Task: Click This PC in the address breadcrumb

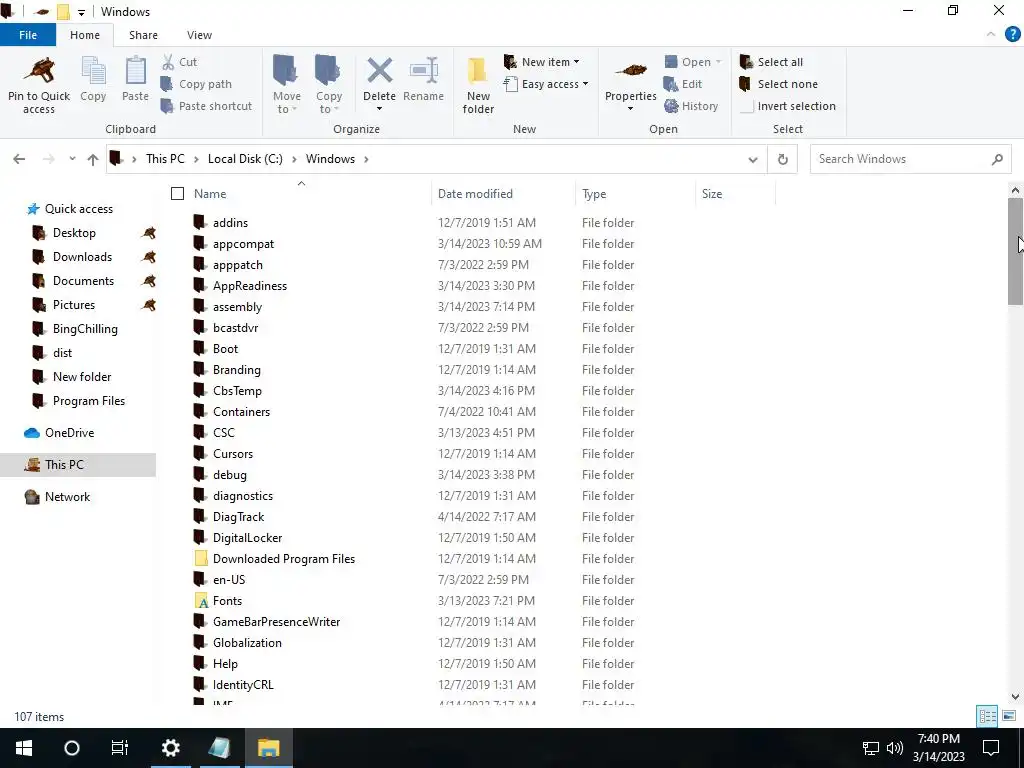Action: pos(165,159)
